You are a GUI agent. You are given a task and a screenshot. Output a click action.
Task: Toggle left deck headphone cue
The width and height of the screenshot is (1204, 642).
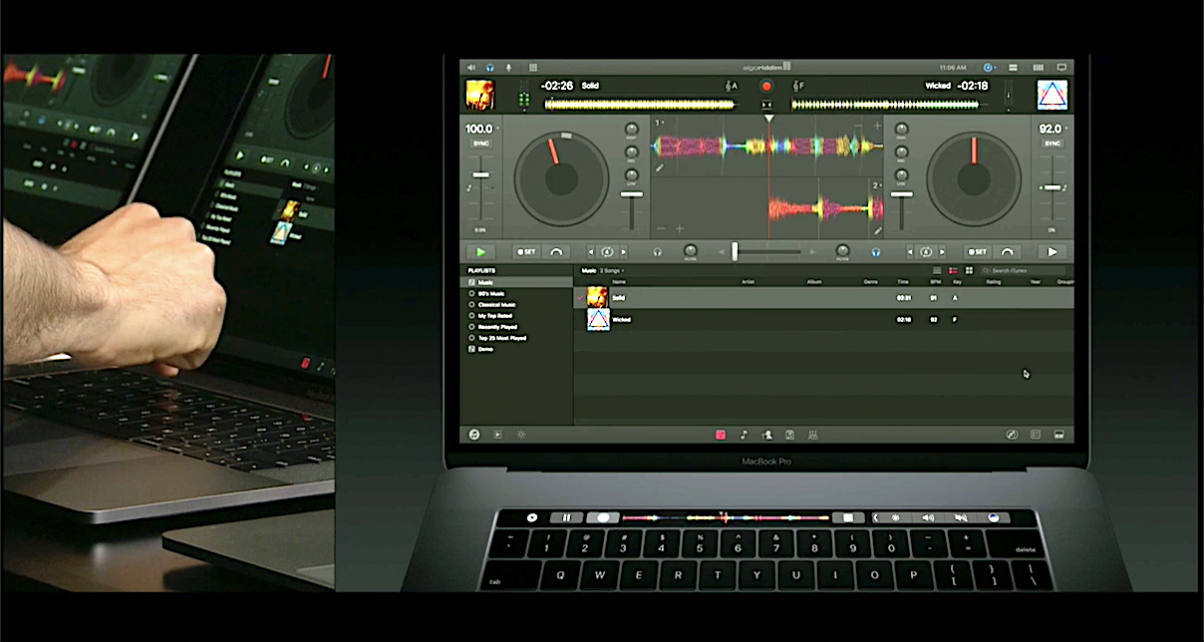point(658,252)
